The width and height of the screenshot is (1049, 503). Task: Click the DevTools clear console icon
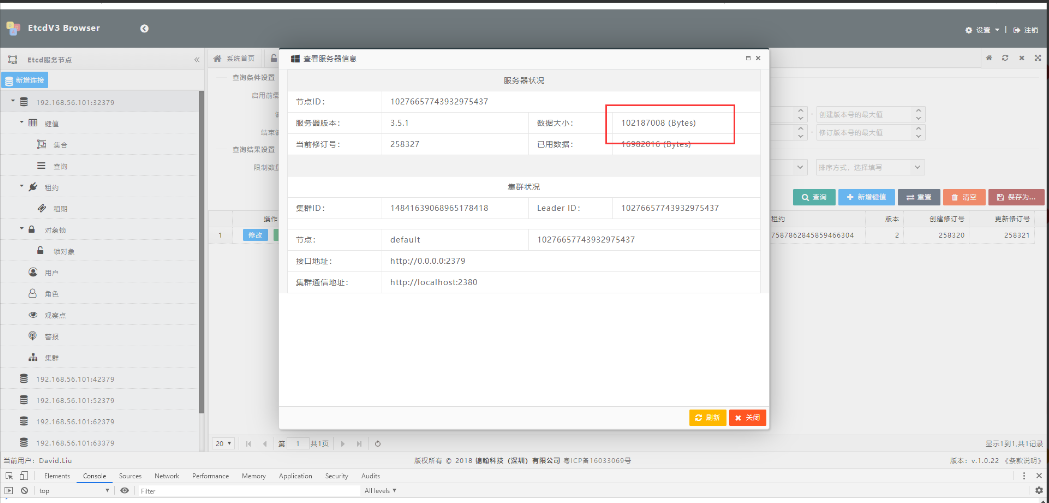[x=24, y=490]
